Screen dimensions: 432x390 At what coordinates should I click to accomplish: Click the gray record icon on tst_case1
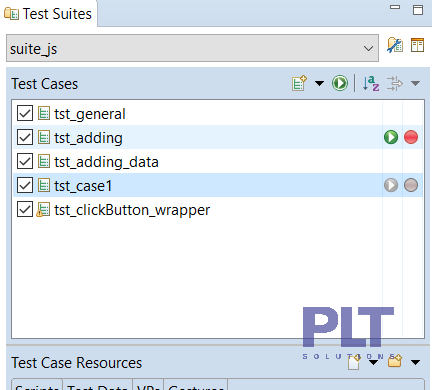point(411,185)
